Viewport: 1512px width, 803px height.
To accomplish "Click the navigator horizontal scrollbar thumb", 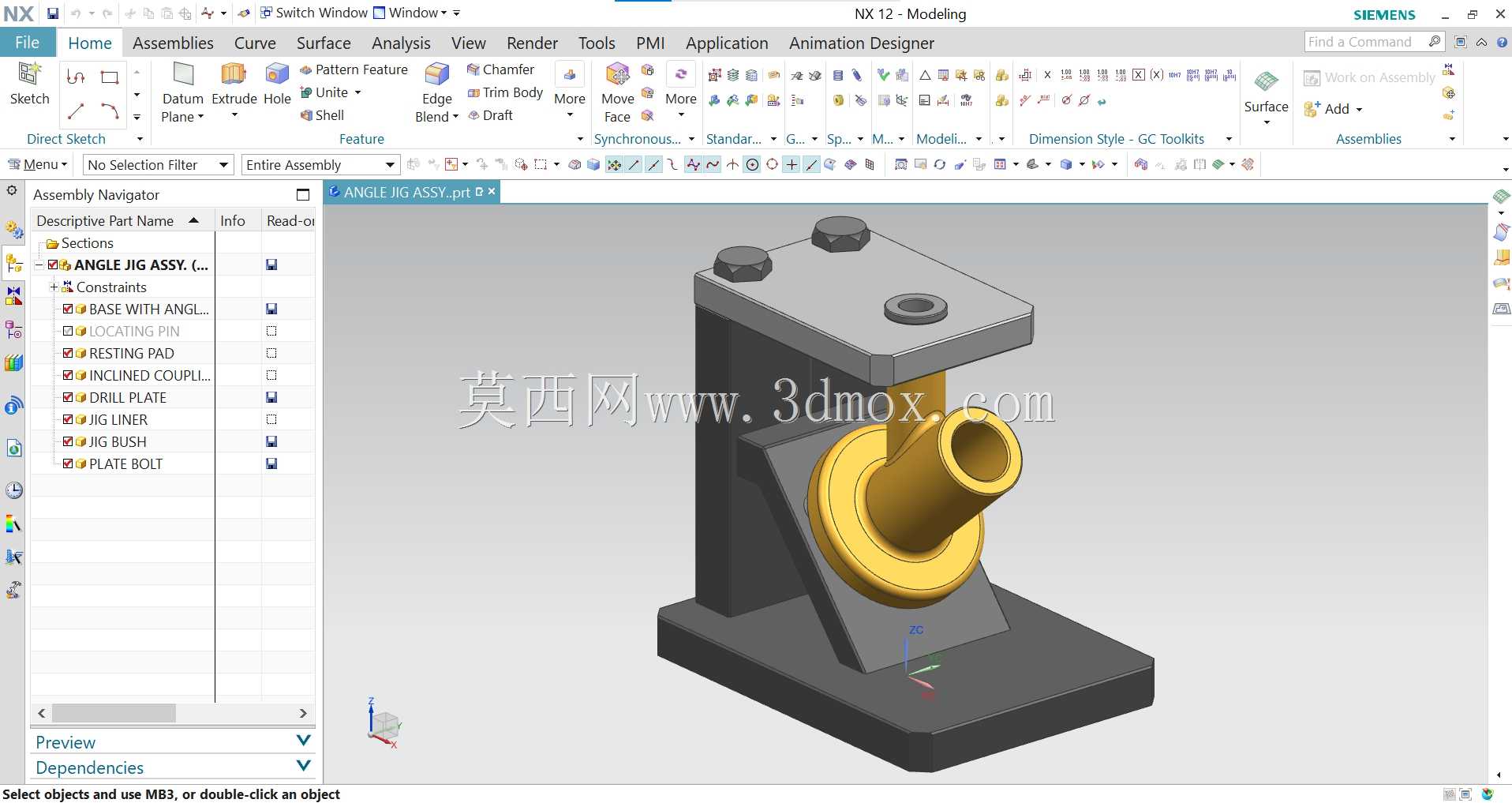I will [114, 713].
